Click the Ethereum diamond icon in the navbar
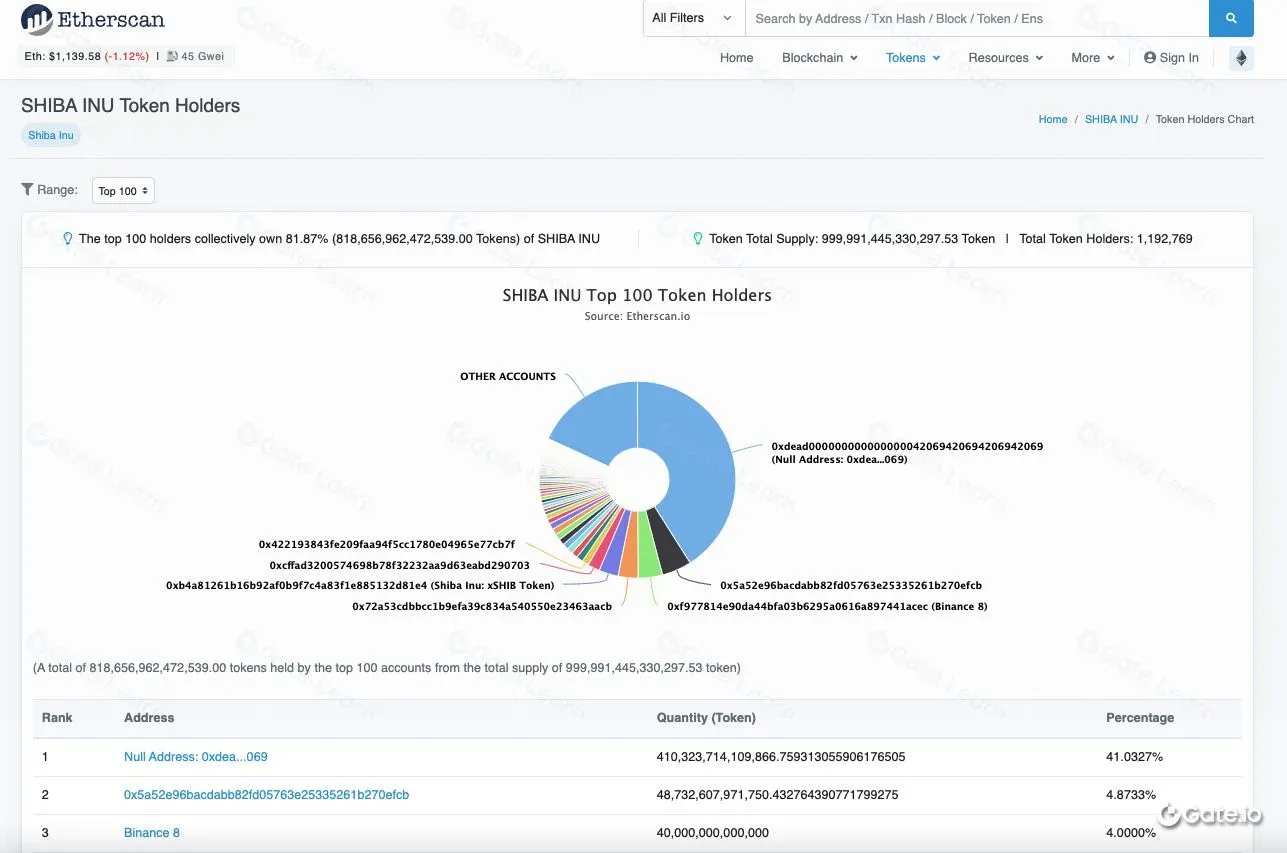Image resolution: width=1287 pixels, height=853 pixels. (1240, 57)
